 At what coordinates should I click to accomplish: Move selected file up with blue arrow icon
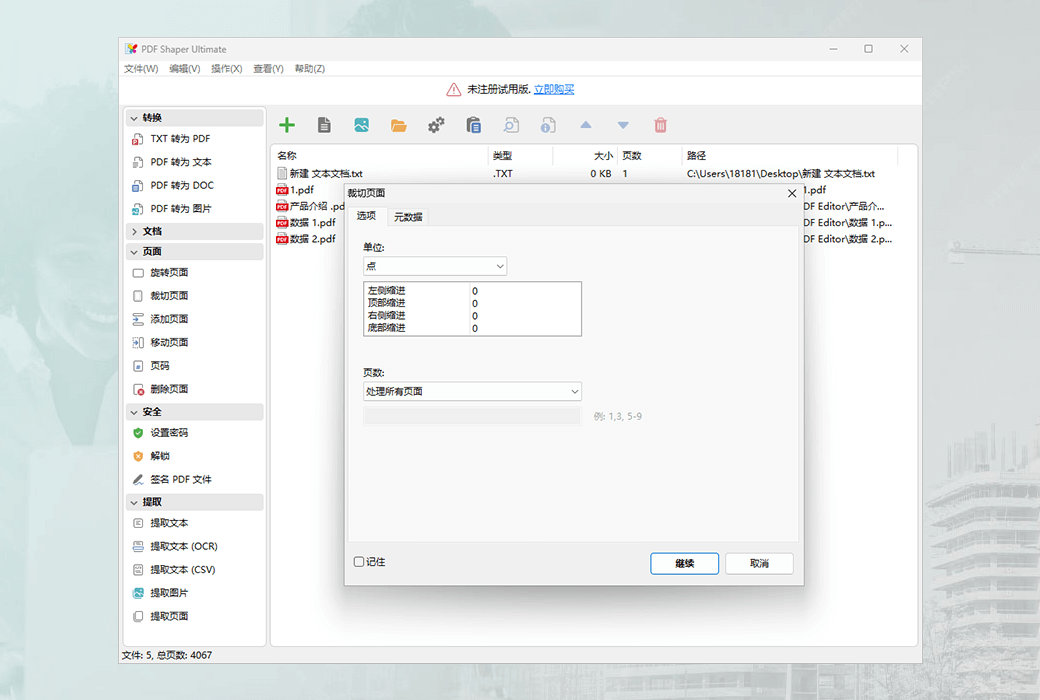tap(585, 124)
